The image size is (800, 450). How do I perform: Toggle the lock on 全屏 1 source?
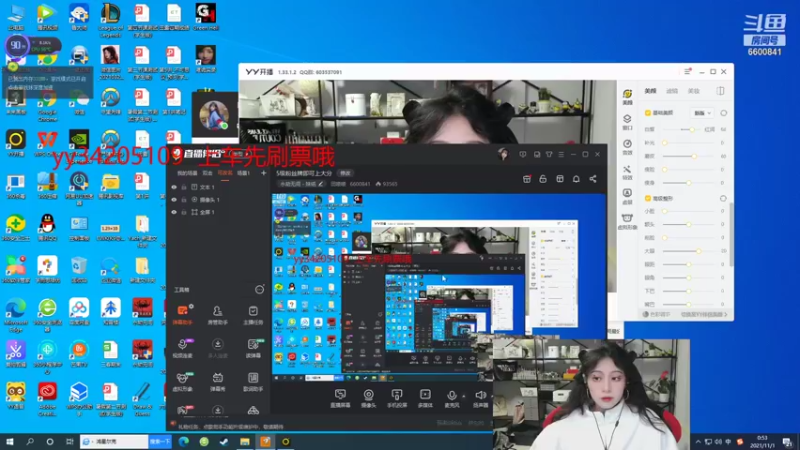tap(184, 212)
